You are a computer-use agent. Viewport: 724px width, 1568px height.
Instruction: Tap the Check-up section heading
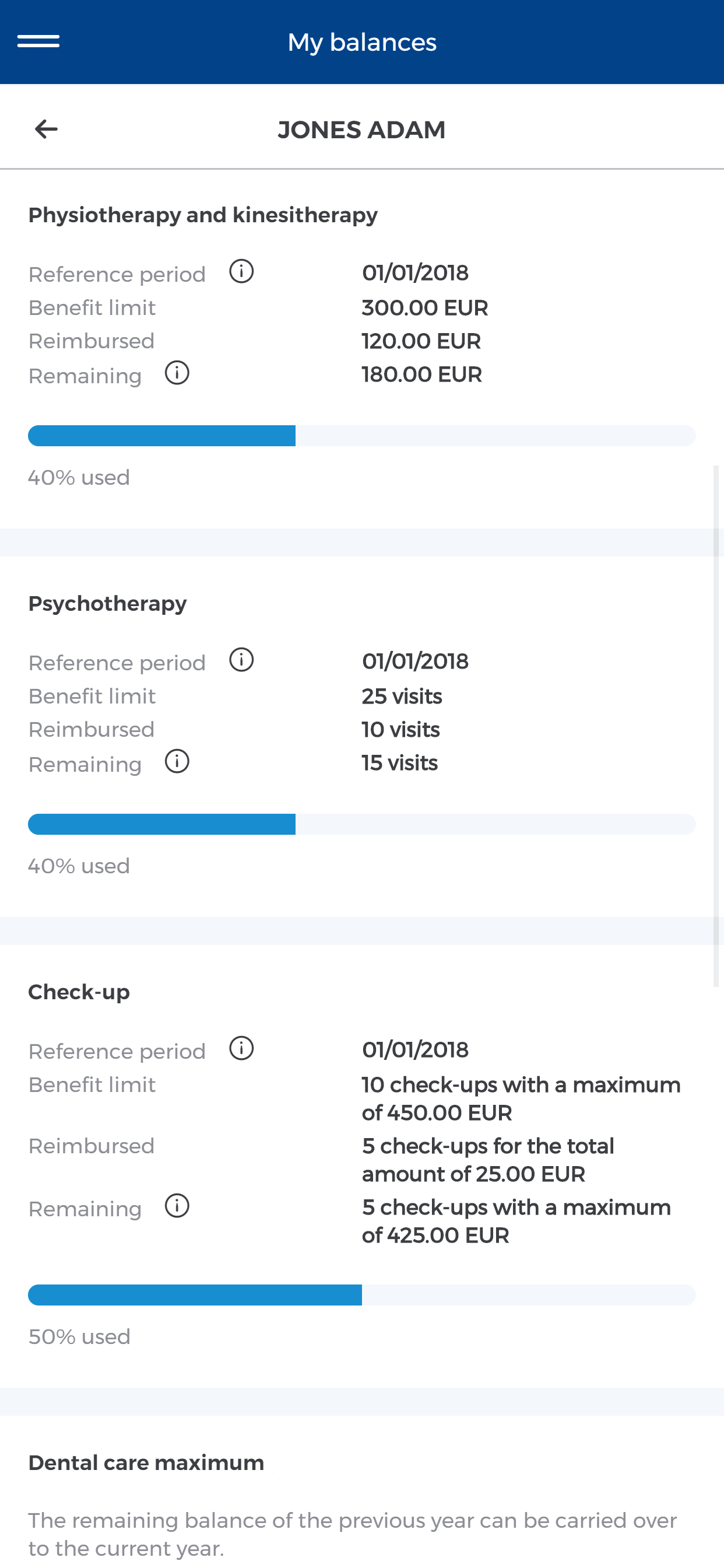(79, 992)
